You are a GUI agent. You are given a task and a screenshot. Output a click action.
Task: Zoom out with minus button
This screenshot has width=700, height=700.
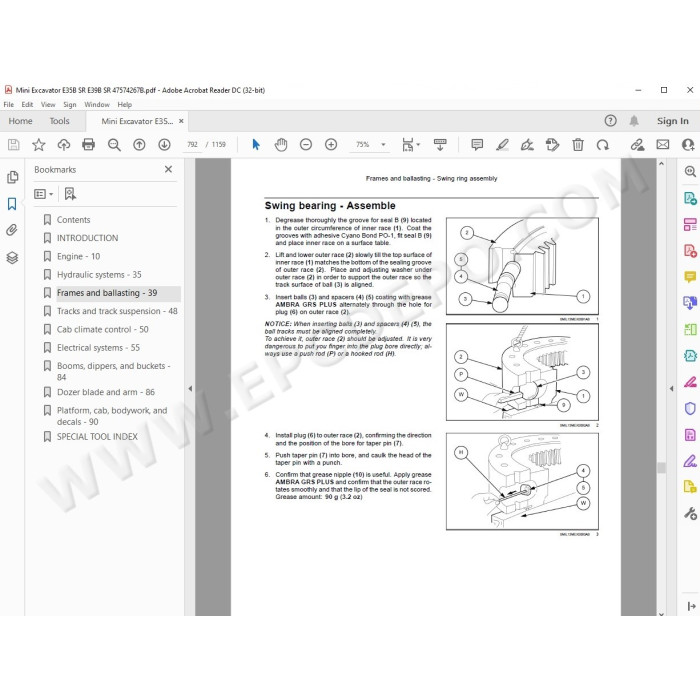coord(306,145)
